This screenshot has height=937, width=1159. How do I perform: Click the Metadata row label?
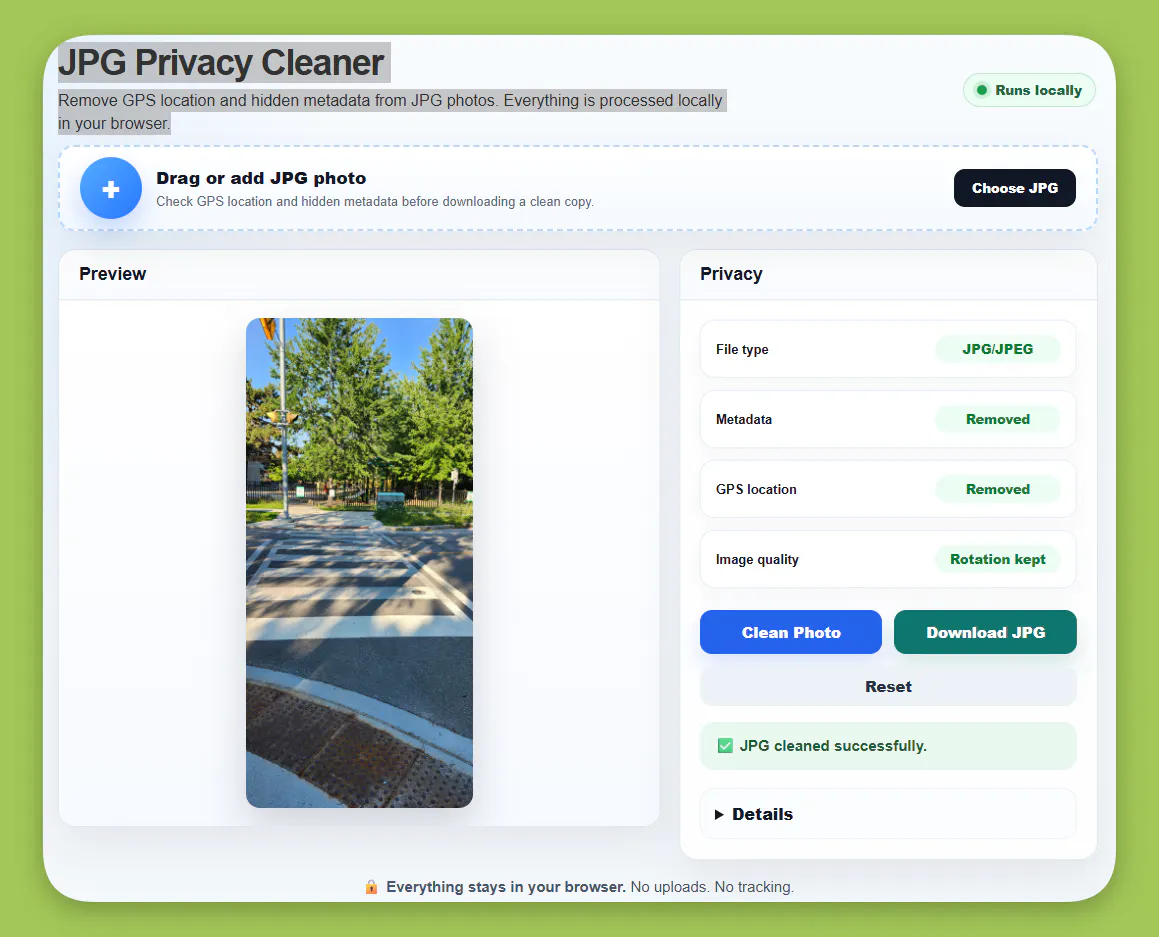[x=744, y=419]
